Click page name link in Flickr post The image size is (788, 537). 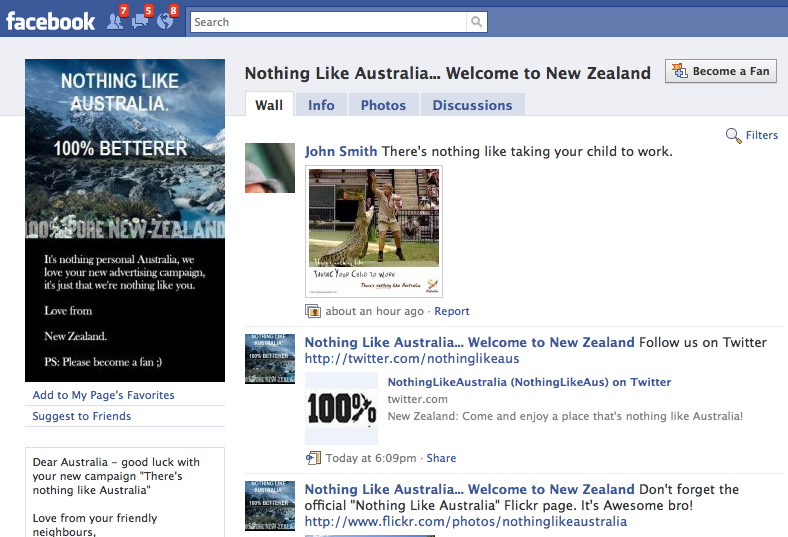(469, 489)
